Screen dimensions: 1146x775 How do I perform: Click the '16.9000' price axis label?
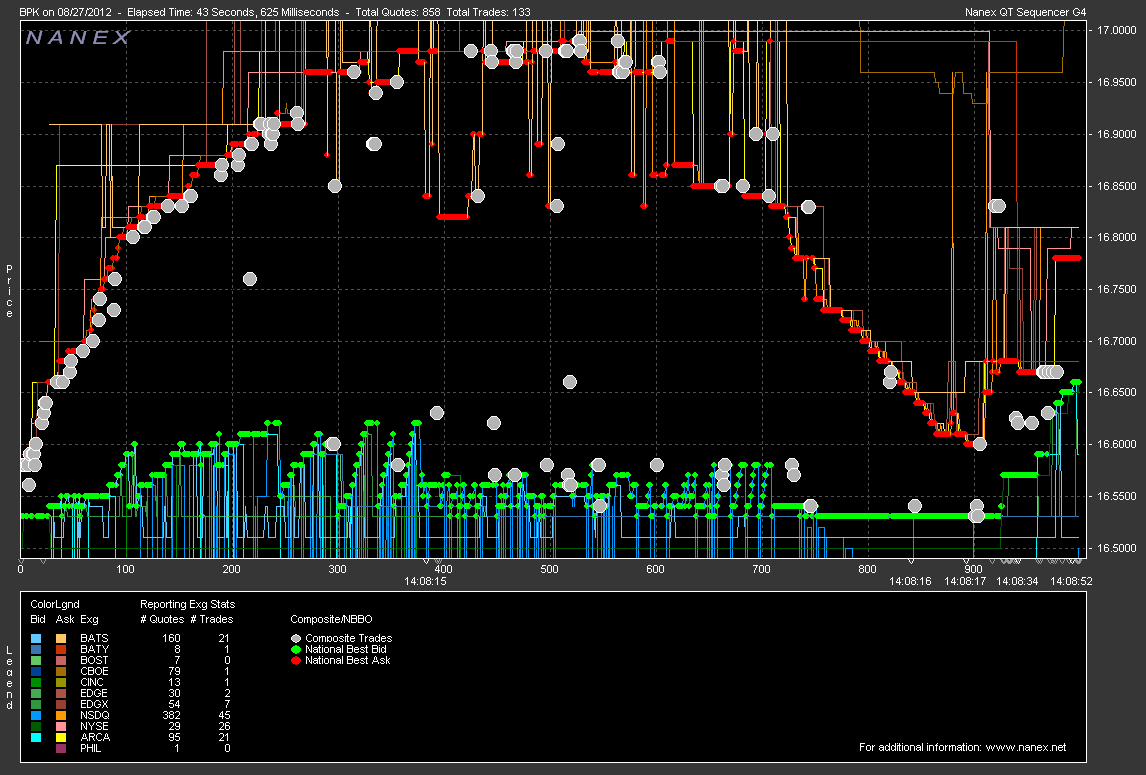pos(1117,134)
